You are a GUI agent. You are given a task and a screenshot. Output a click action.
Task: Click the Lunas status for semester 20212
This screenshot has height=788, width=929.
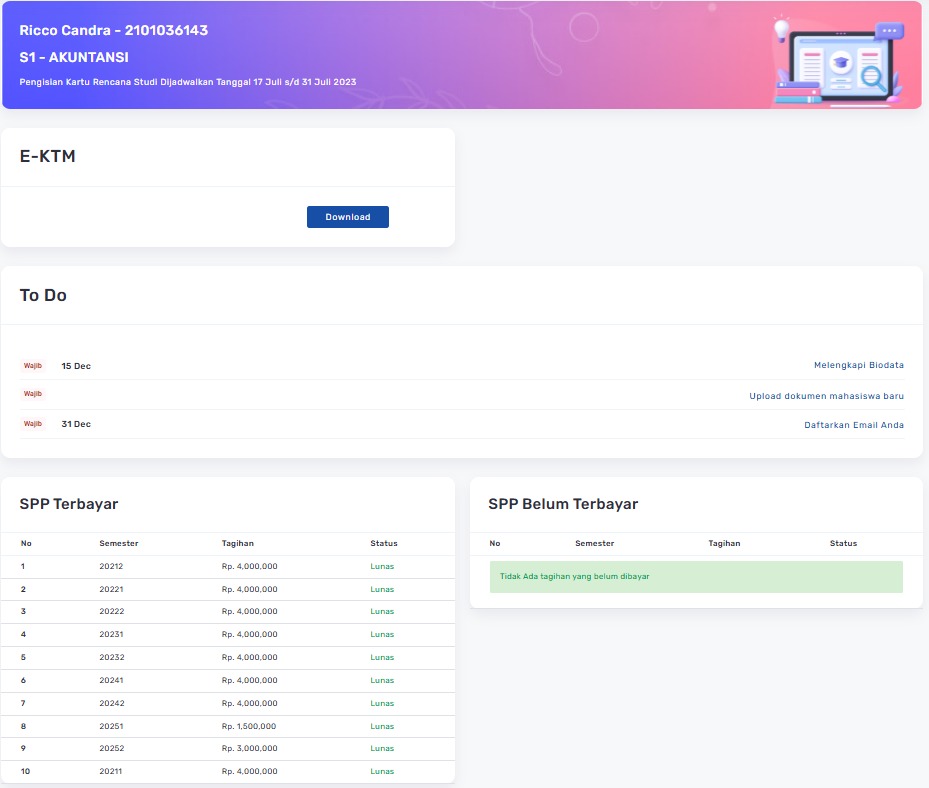[x=382, y=566]
